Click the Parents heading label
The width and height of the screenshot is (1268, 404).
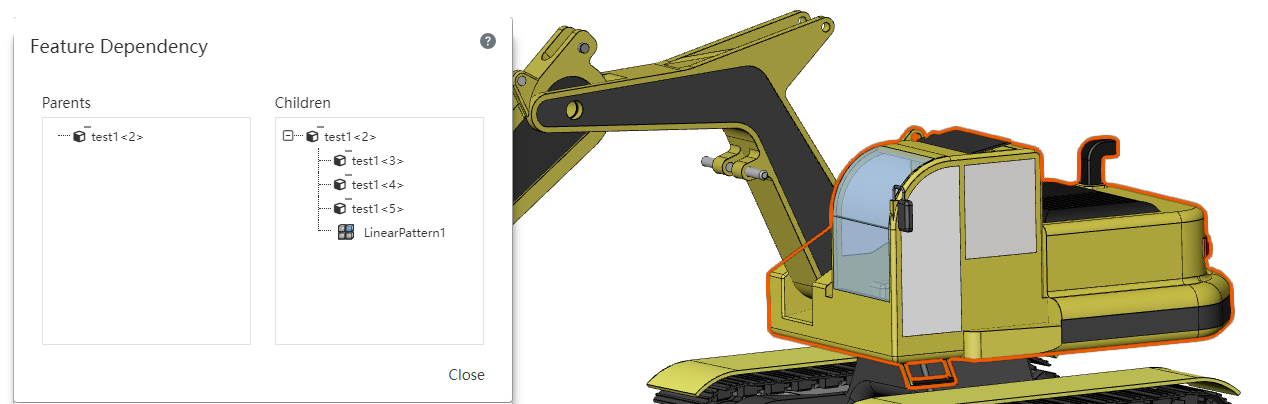(x=67, y=102)
